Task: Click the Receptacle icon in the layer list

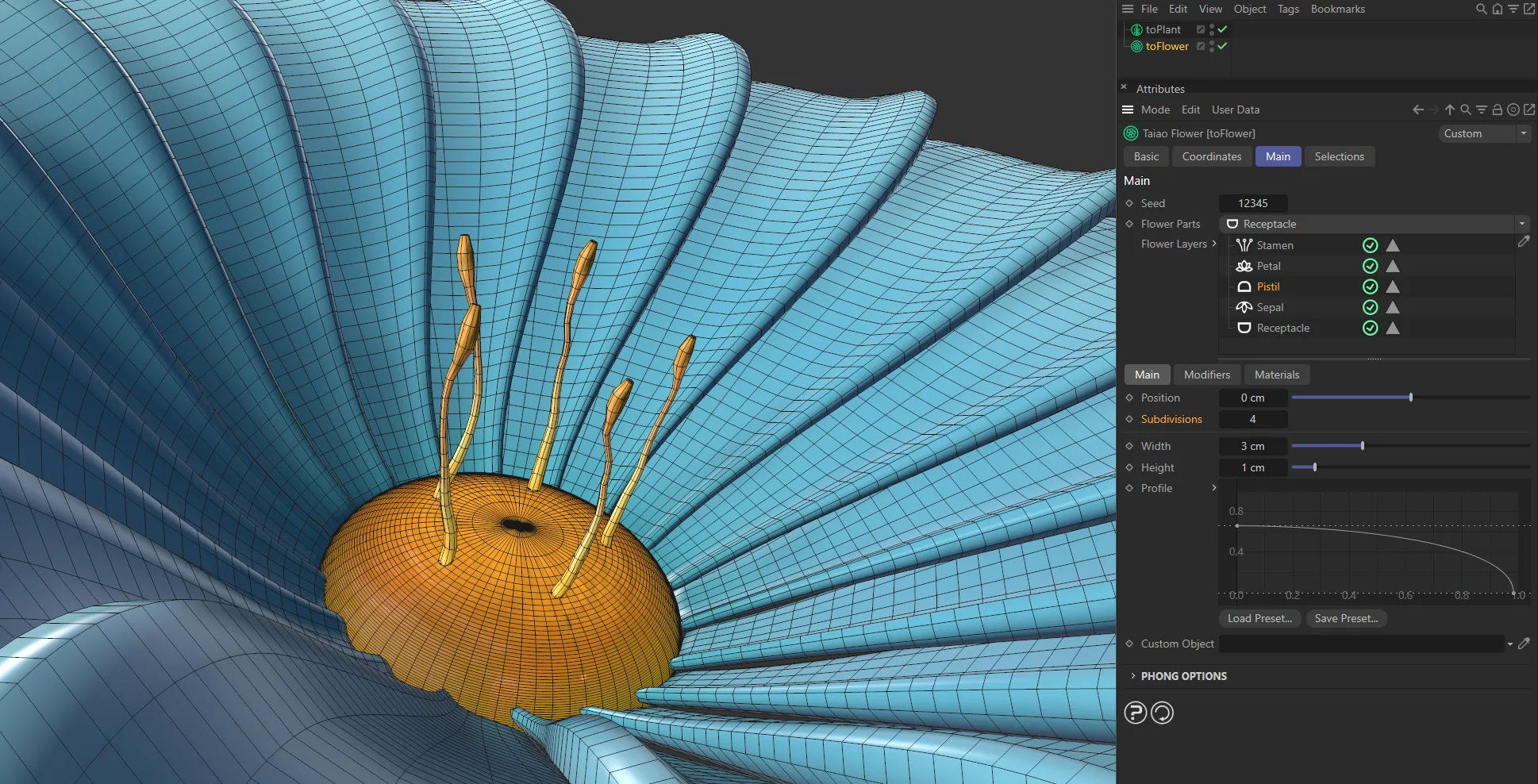Action: (x=1244, y=328)
